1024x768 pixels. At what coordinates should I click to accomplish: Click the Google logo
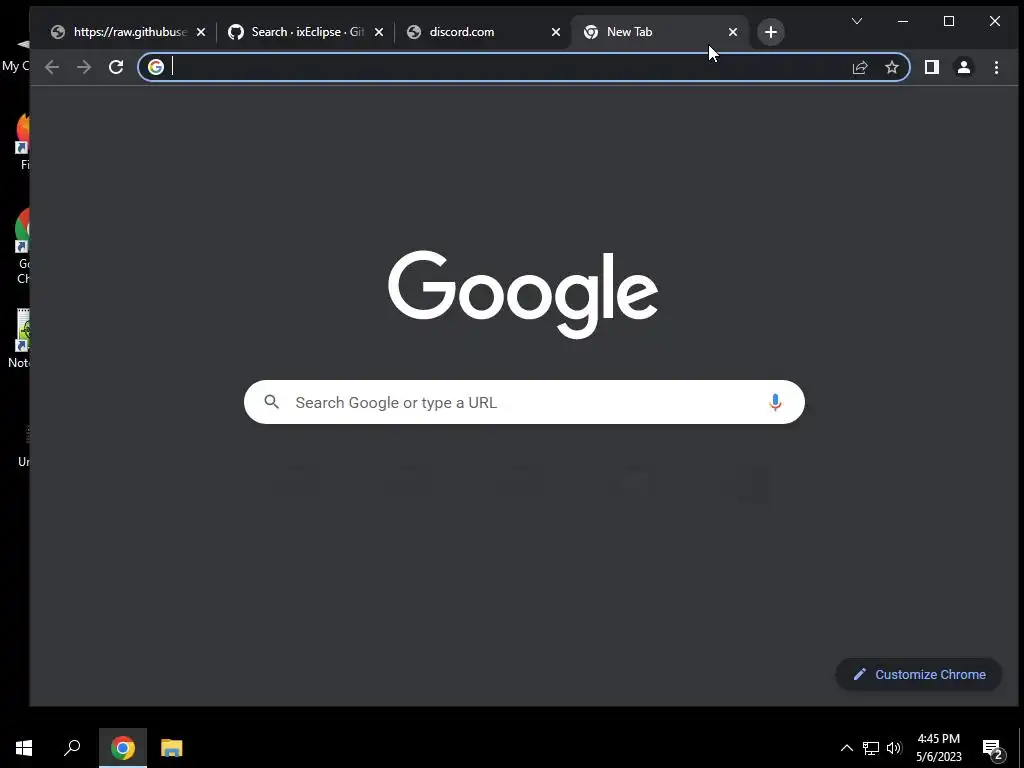(523, 293)
